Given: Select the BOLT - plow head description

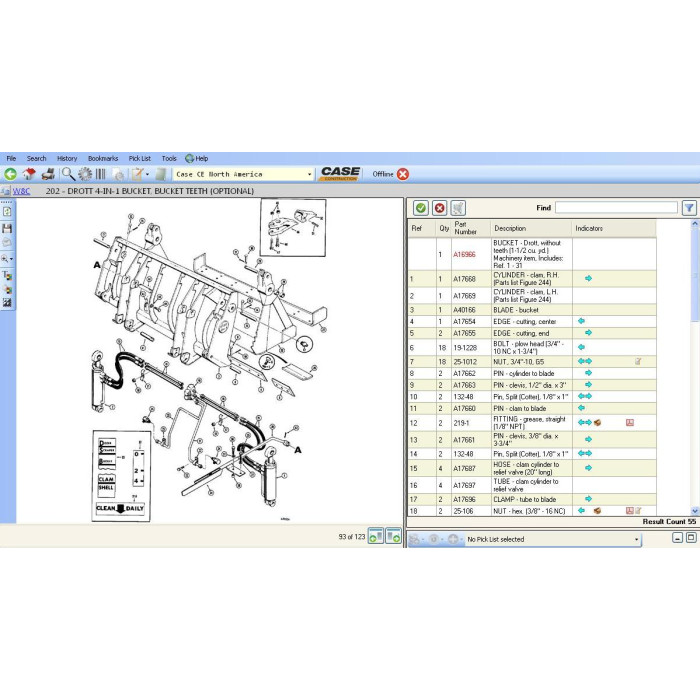Looking at the screenshot, I should pos(529,347).
